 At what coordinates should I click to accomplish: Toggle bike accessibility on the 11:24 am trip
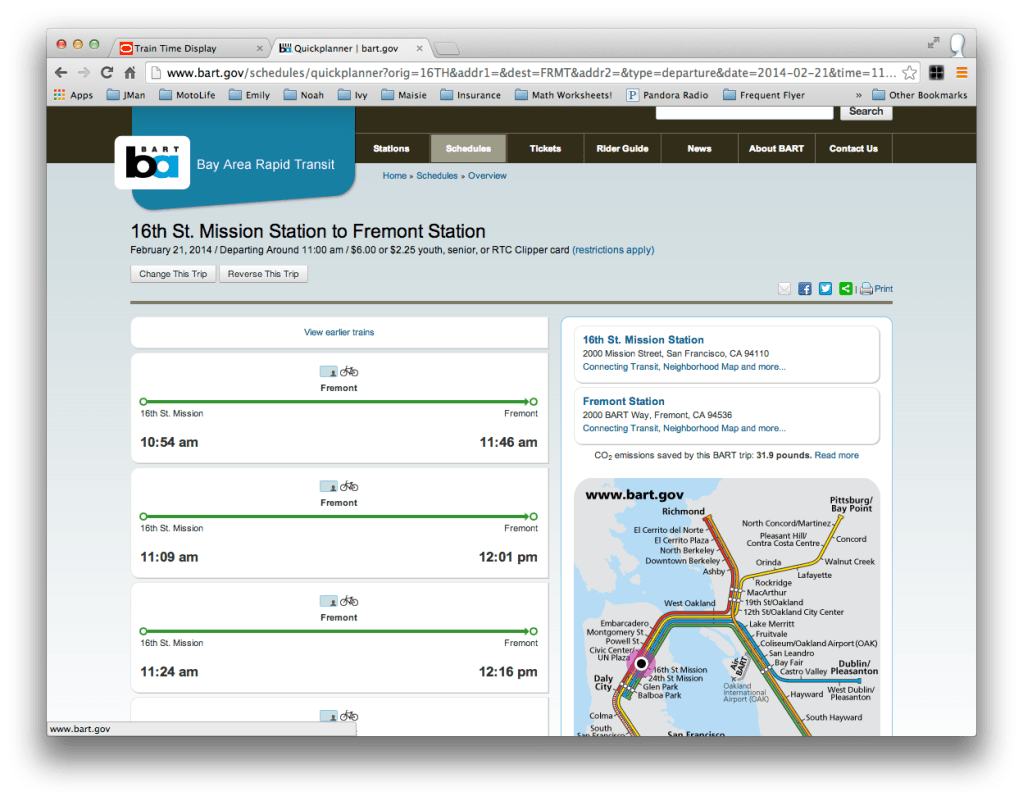pyautogui.click(x=348, y=601)
